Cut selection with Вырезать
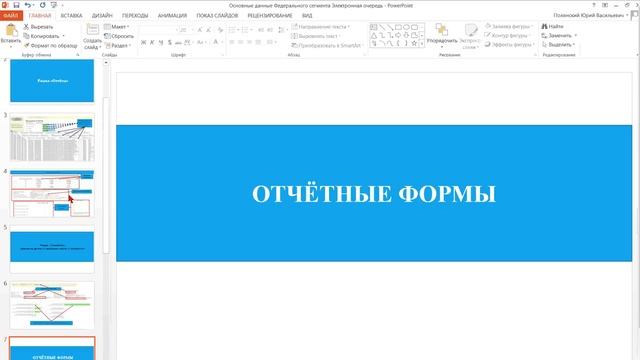Screen dimensions: 640x360 (38, 27)
